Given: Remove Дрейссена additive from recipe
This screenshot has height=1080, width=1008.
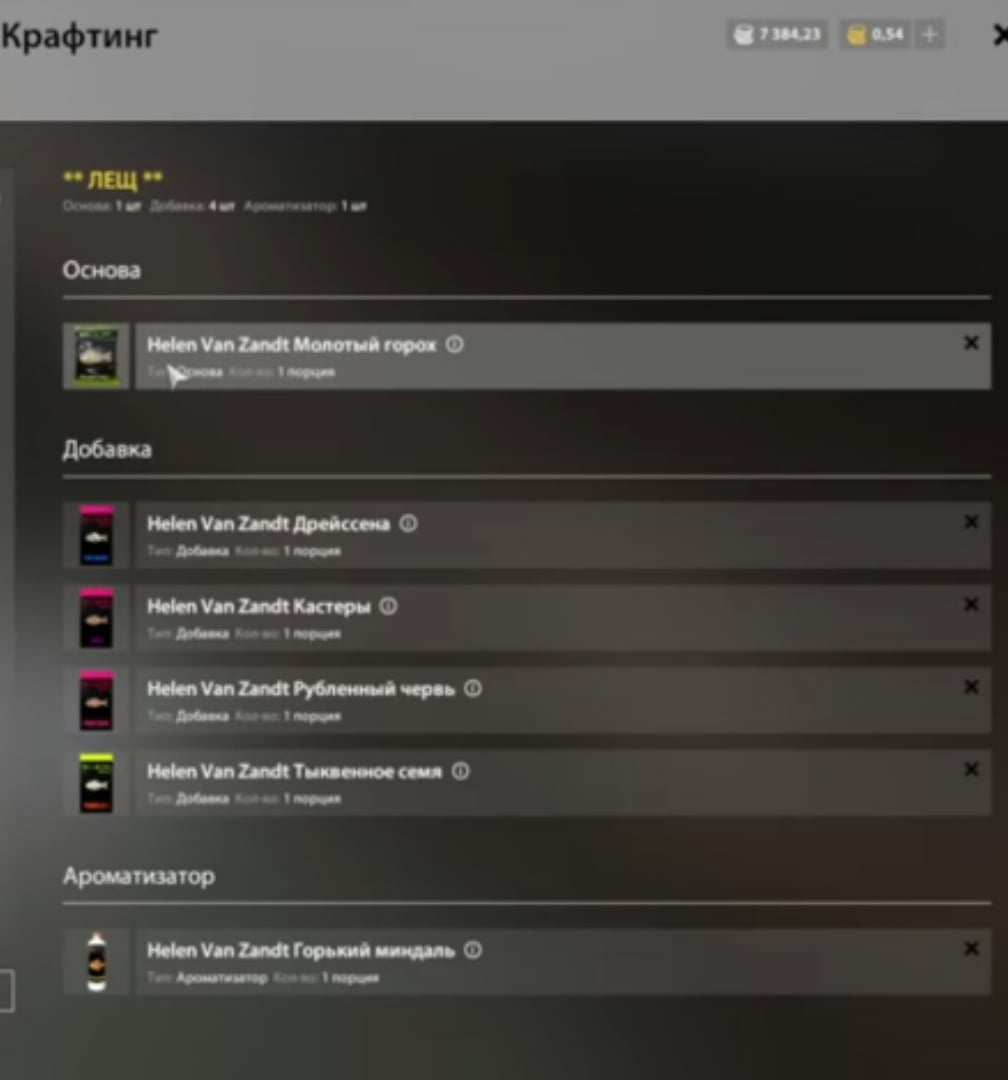Looking at the screenshot, I should click(971, 522).
